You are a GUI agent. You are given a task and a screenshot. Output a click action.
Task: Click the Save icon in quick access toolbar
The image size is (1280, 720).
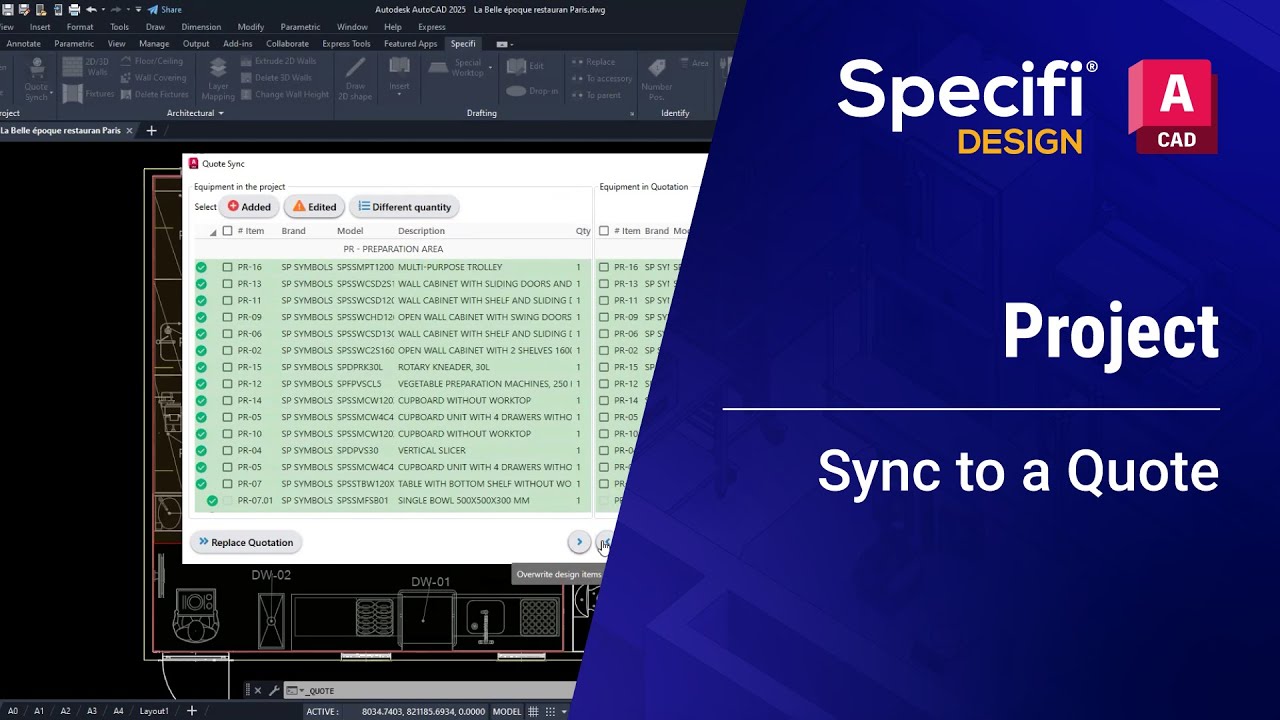7,9
